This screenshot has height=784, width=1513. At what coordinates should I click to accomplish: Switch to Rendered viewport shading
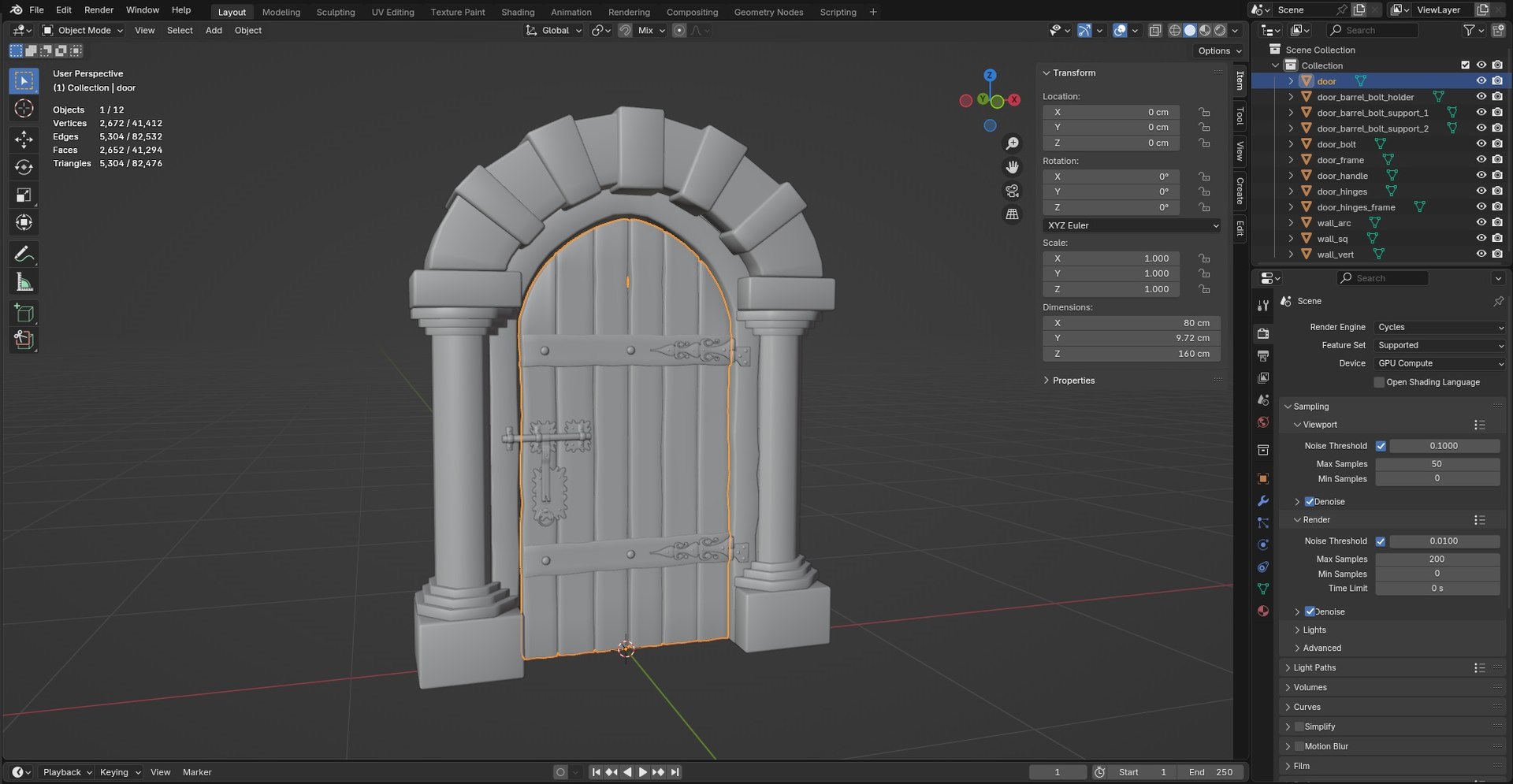(x=1220, y=30)
